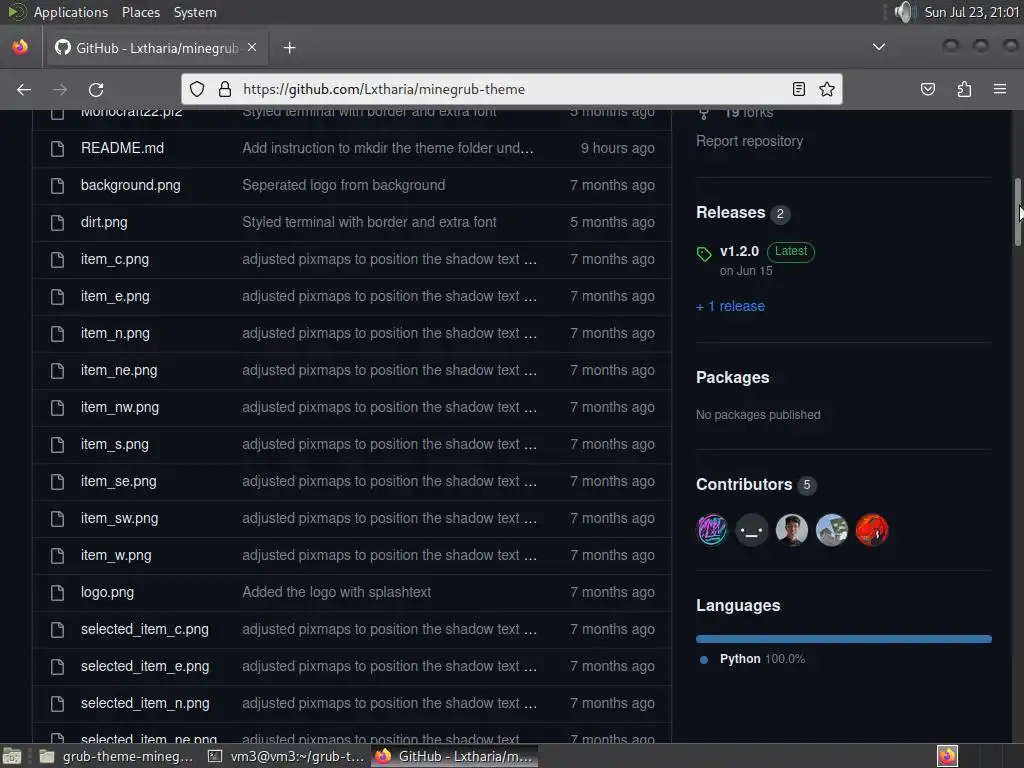Switch to vm3@vm3 terminal taskbar window
This screenshot has width=1024, height=768.
(286, 756)
